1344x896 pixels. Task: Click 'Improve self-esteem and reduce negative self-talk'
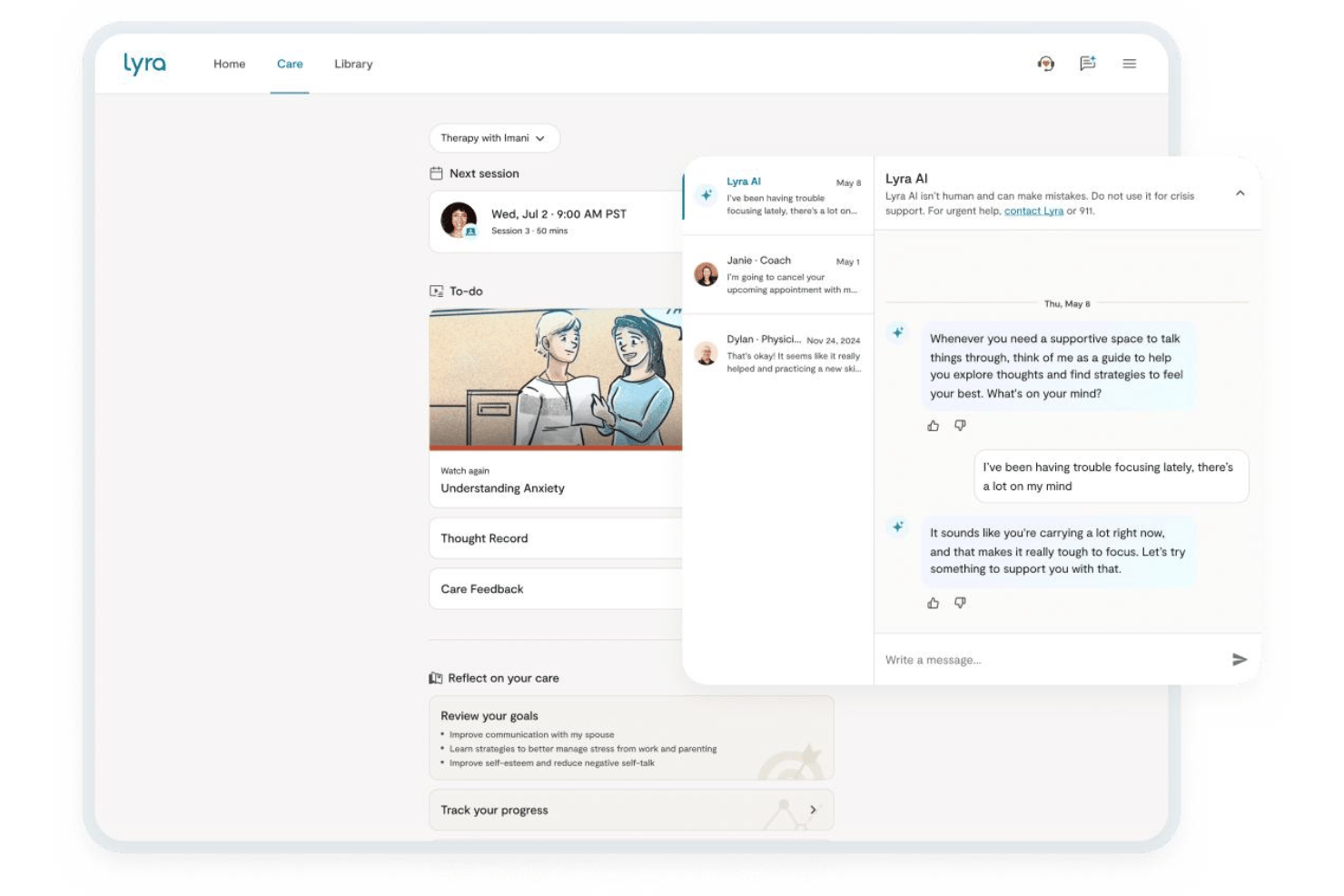pos(551,763)
